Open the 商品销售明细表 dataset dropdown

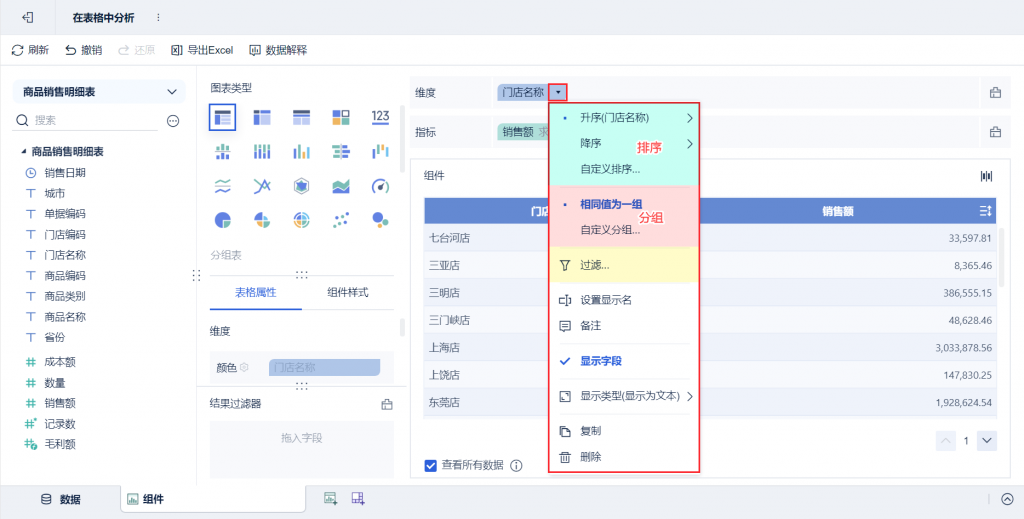[99, 92]
